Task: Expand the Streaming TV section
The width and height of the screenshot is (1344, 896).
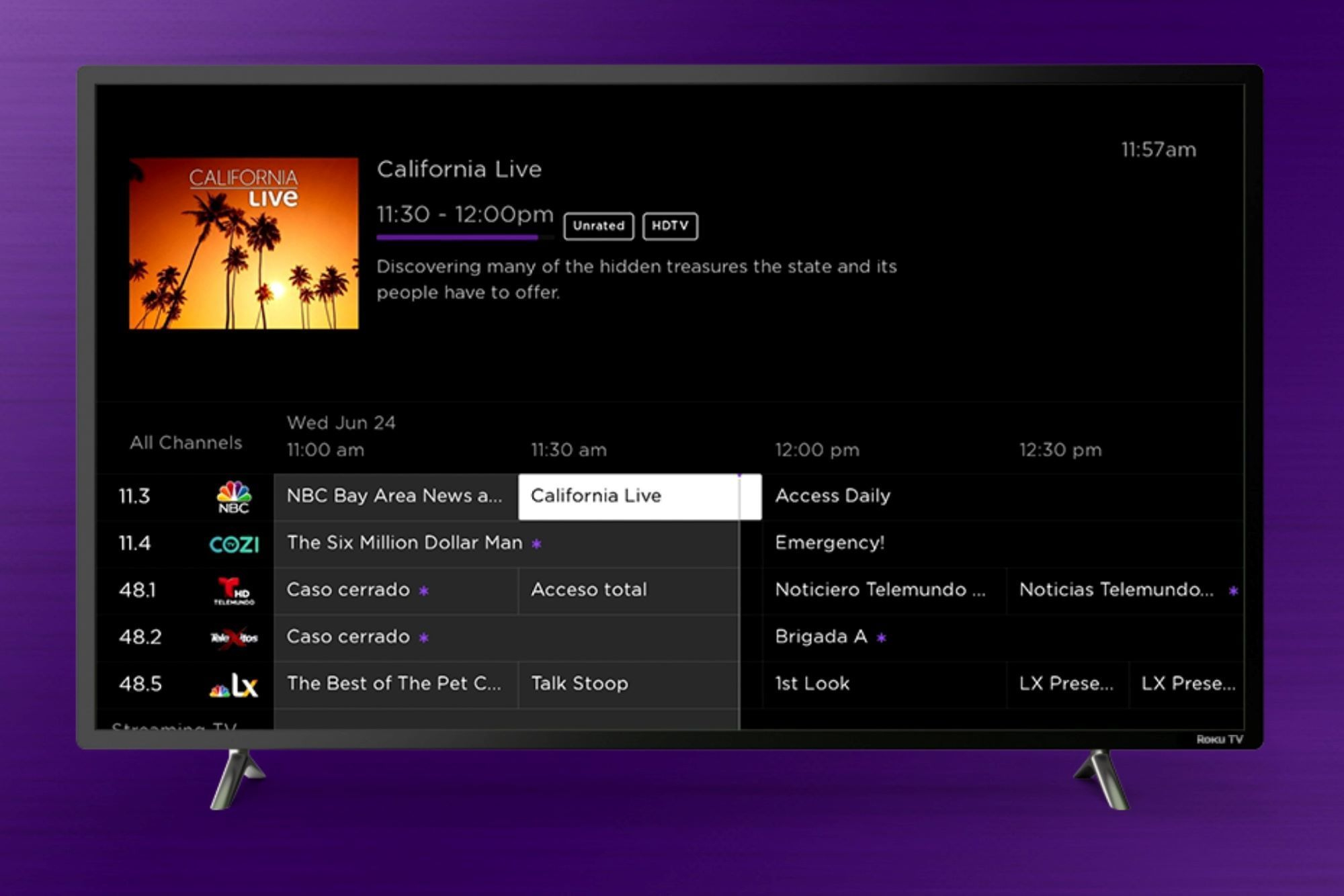Action: 176,725
